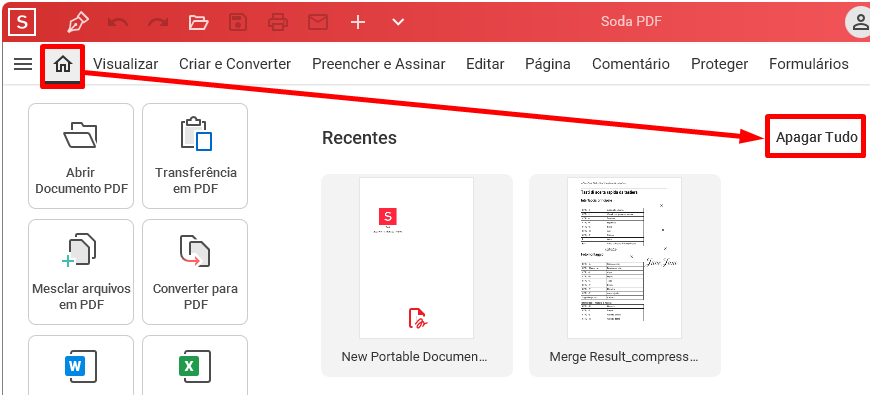Open the Proteger tab

coord(719,64)
